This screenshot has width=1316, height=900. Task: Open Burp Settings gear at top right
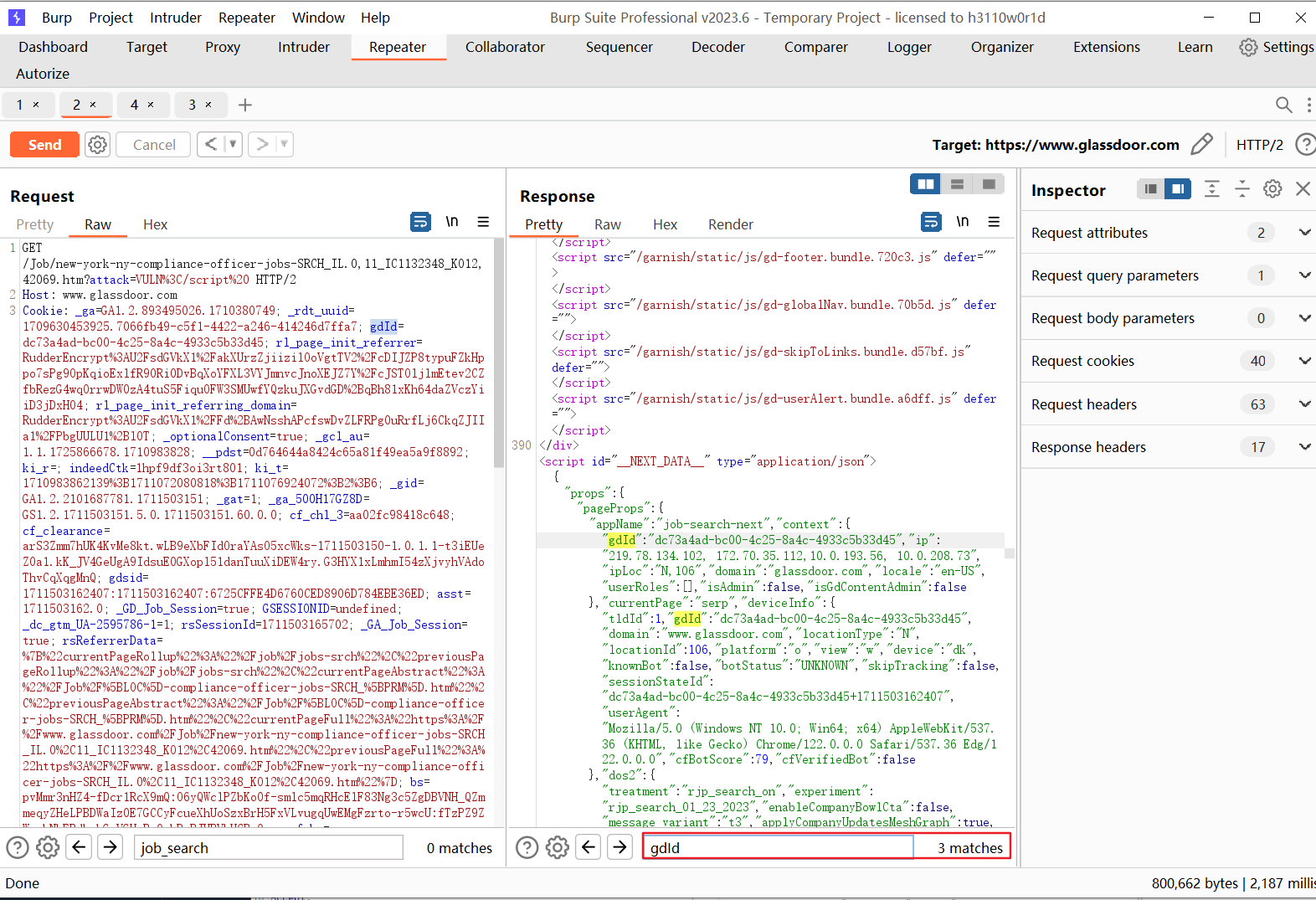click(1248, 47)
